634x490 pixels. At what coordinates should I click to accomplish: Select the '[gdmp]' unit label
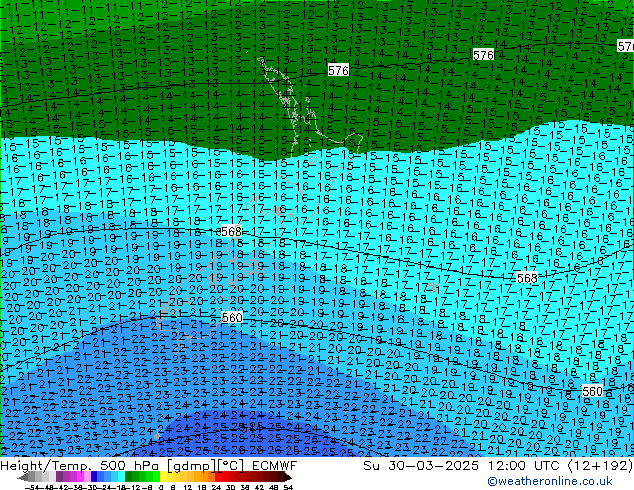190,466
